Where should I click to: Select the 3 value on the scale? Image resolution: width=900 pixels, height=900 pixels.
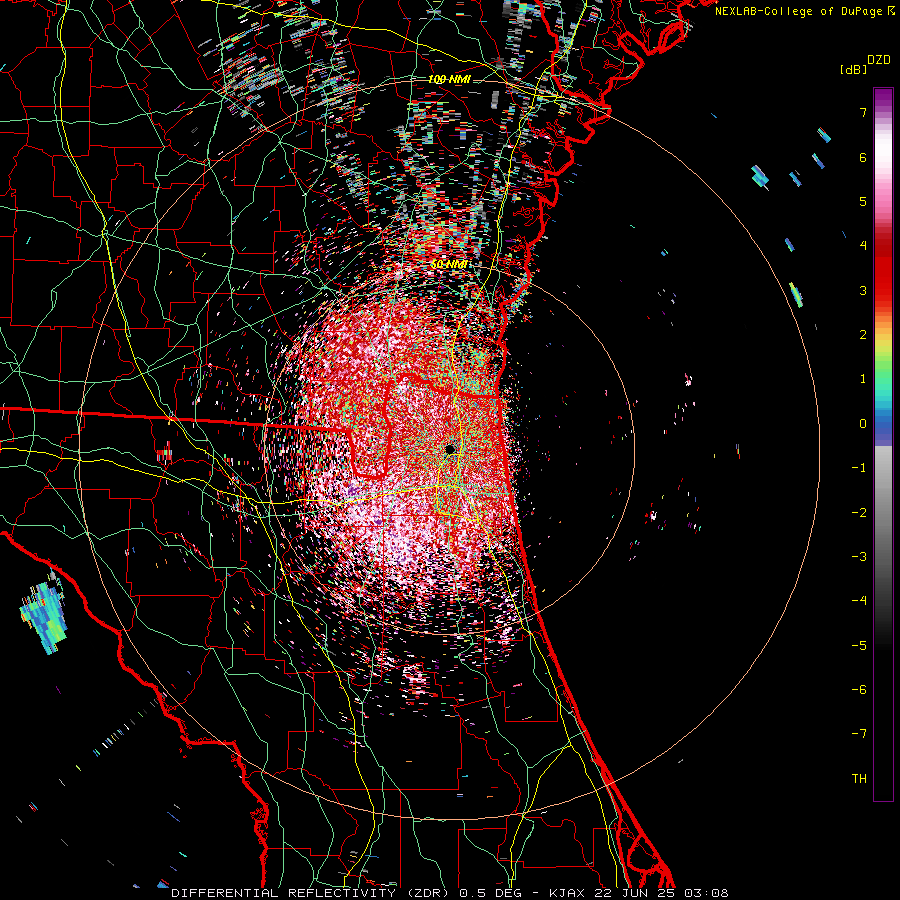click(x=863, y=290)
